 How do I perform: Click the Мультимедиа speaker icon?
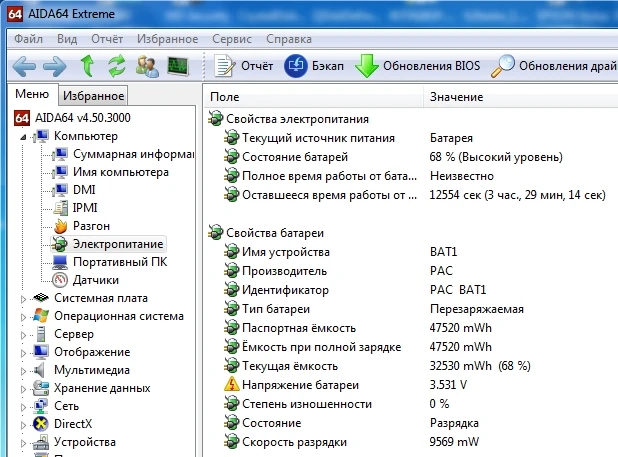(x=39, y=370)
